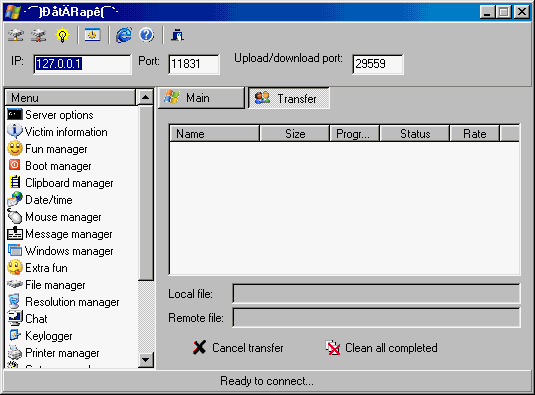The height and width of the screenshot is (395, 535).
Task: Click the yellow lightbulb toolbar icon
Action: point(62,35)
